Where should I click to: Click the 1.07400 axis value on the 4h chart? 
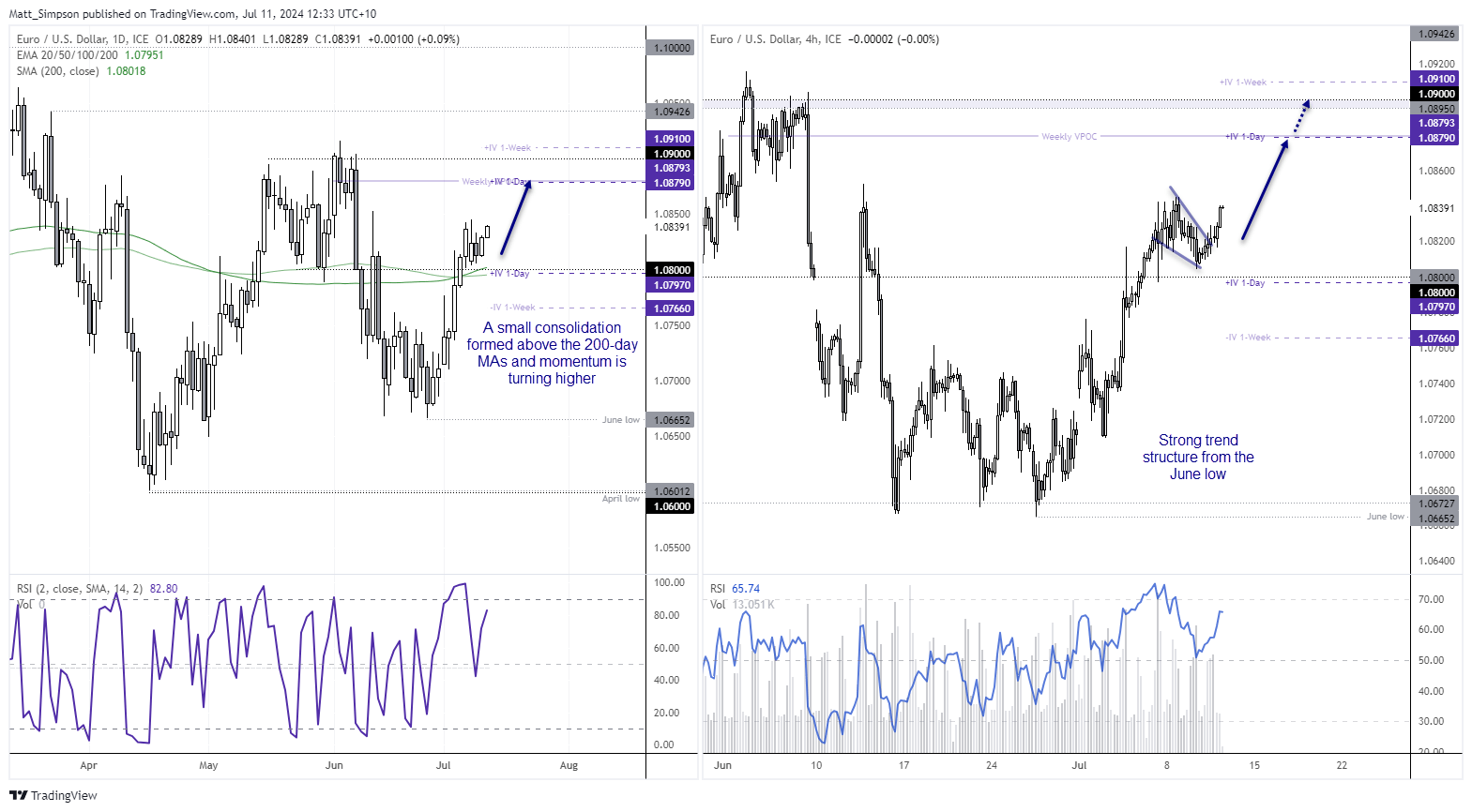(1436, 383)
